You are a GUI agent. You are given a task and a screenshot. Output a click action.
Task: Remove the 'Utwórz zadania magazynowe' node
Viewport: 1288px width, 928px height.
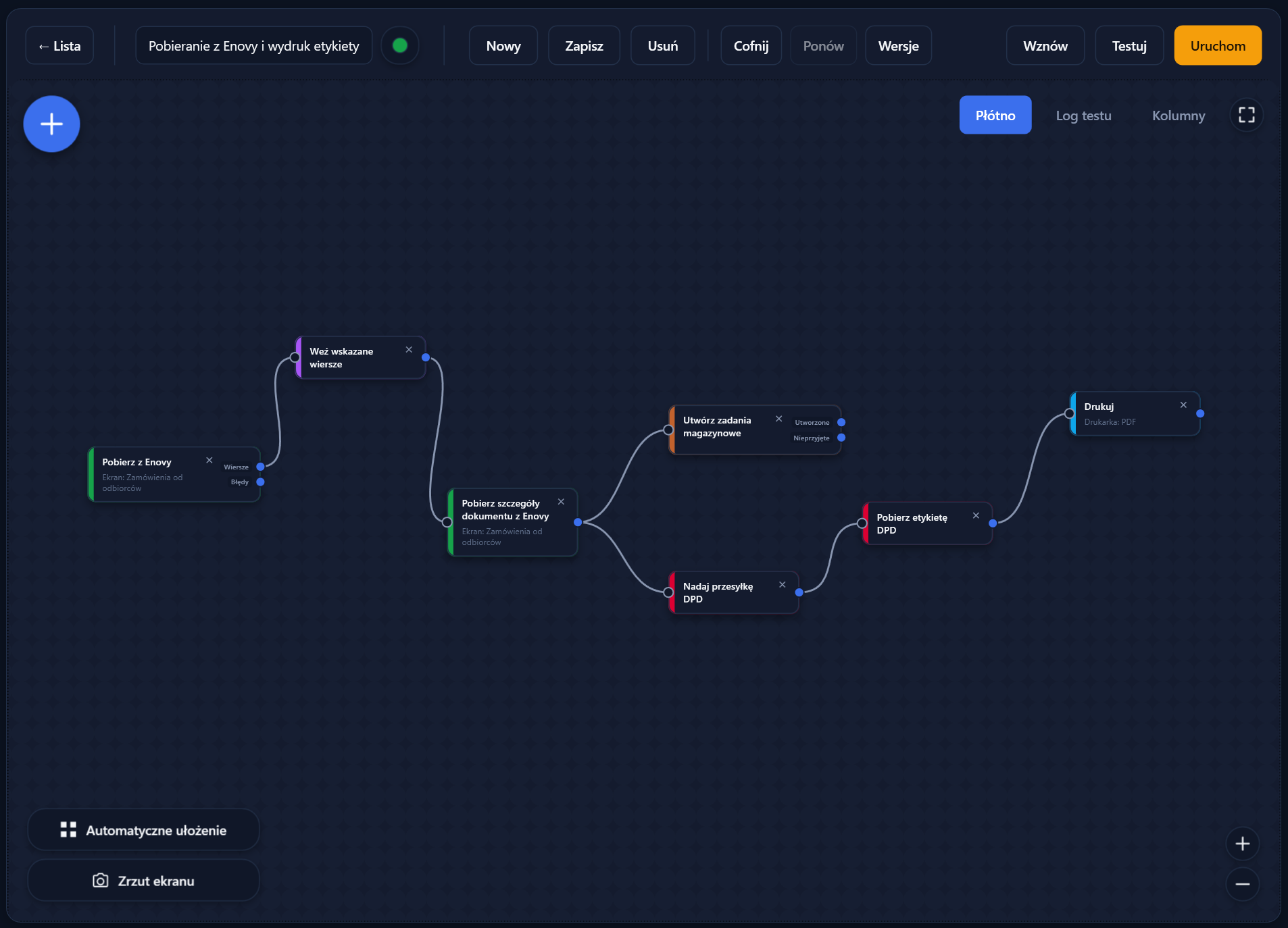pos(779,419)
